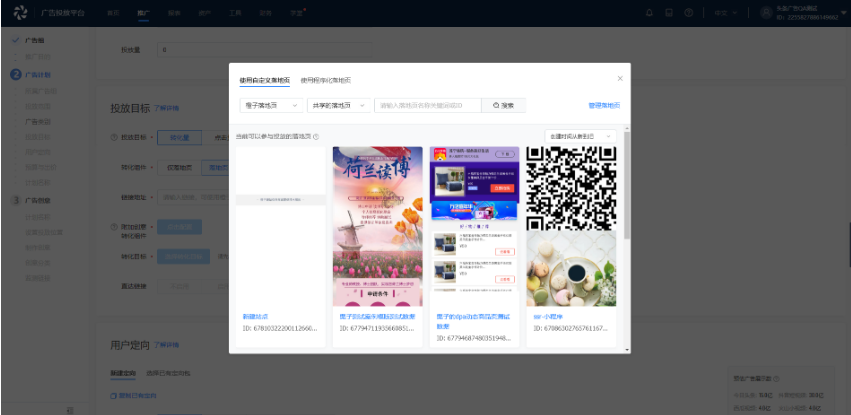Select the blank landing page thumbnail

coord(281,226)
